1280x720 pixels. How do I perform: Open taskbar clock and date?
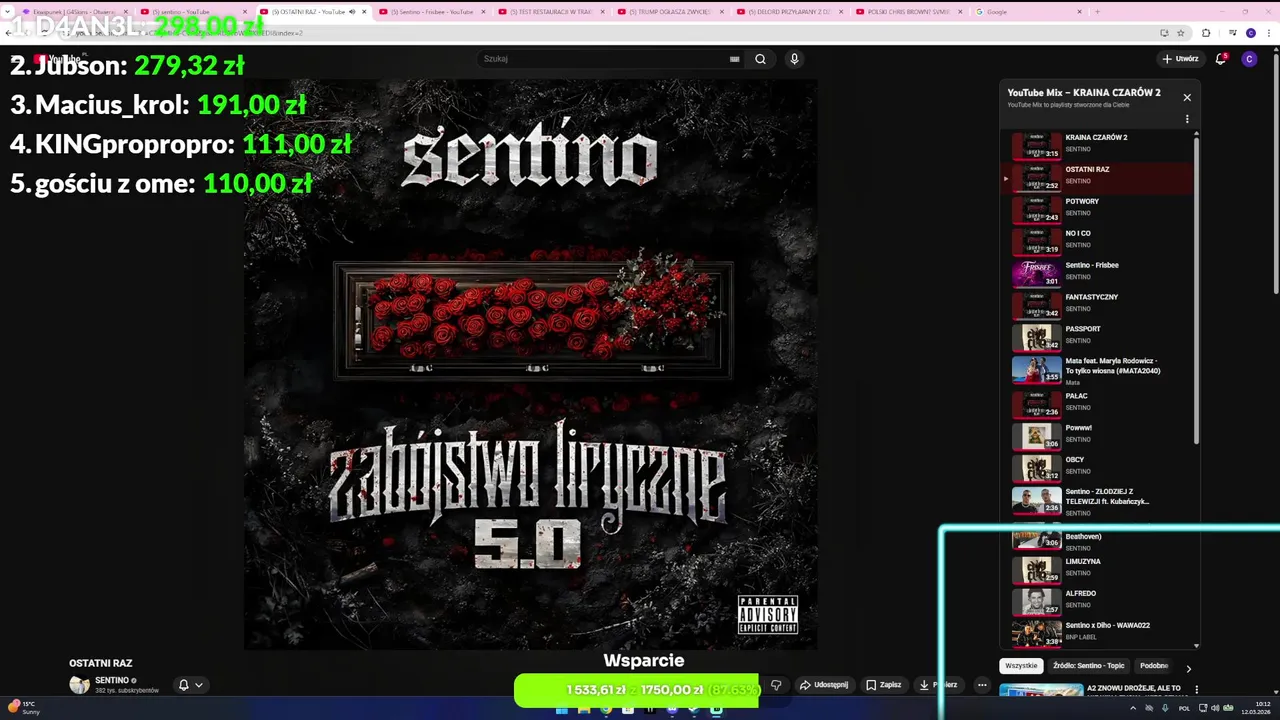coord(1256,708)
